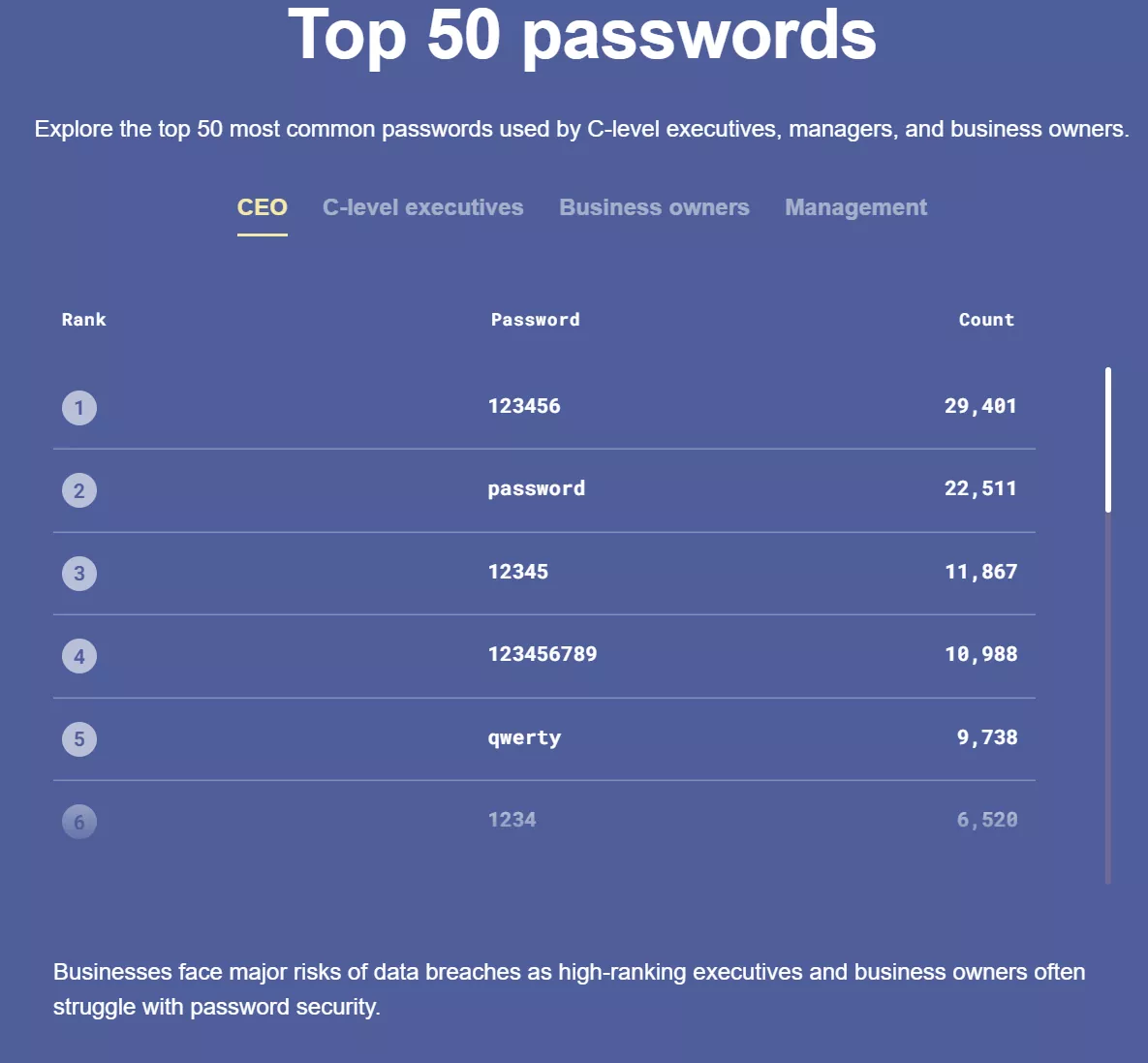Open the Business owners tab
1148x1063 pixels.
(654, 207)
